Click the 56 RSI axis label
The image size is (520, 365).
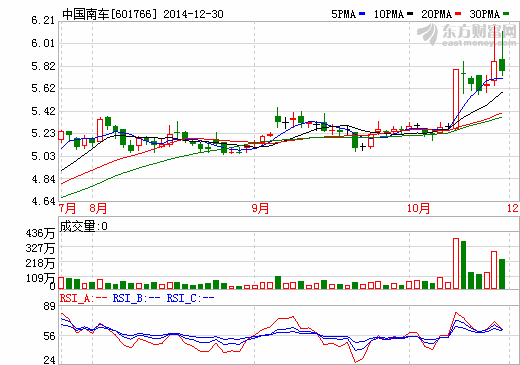[49, 336]
